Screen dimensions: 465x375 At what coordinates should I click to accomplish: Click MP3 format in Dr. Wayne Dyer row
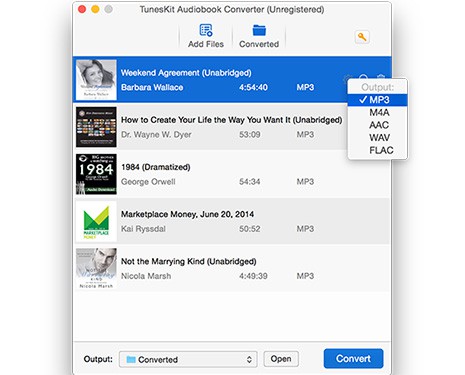pyautogui.click(x=305, y=135)
